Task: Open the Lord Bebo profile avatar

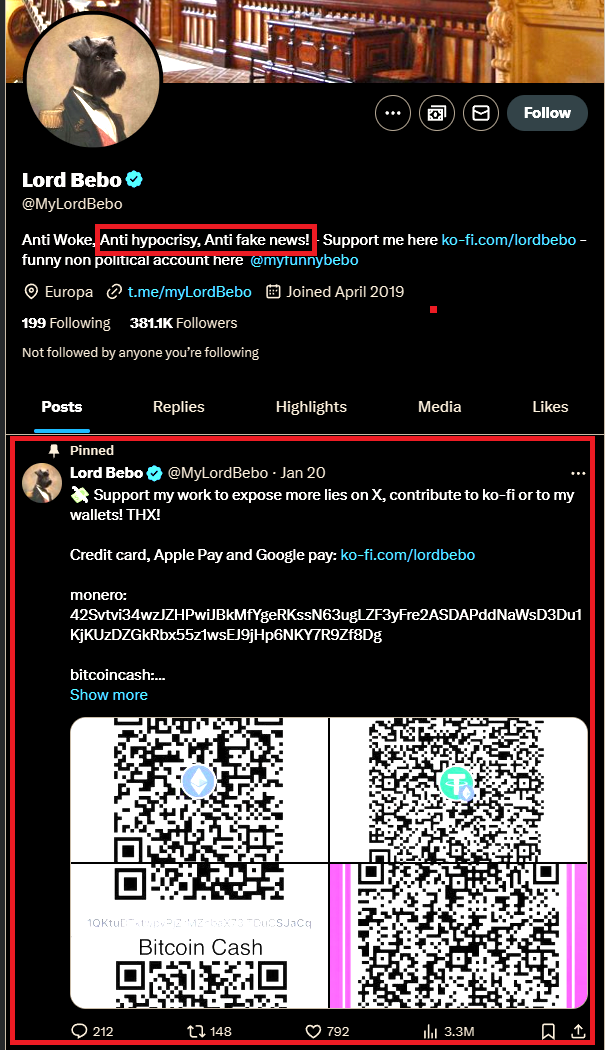Action: point(93,80)
